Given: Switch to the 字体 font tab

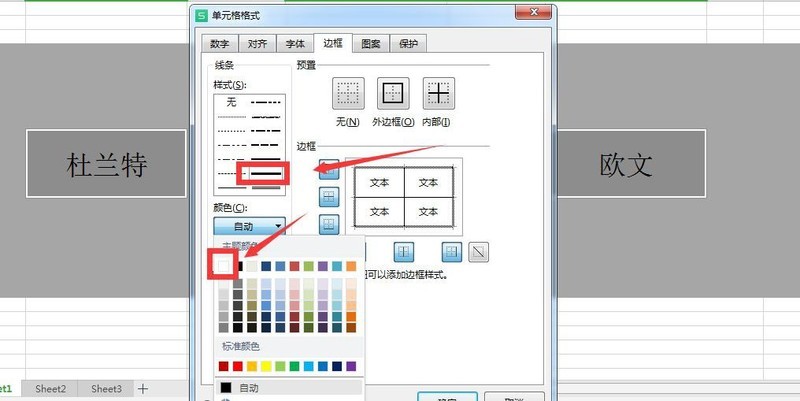Looking at the screenshot, I should [x=294, y=44].
